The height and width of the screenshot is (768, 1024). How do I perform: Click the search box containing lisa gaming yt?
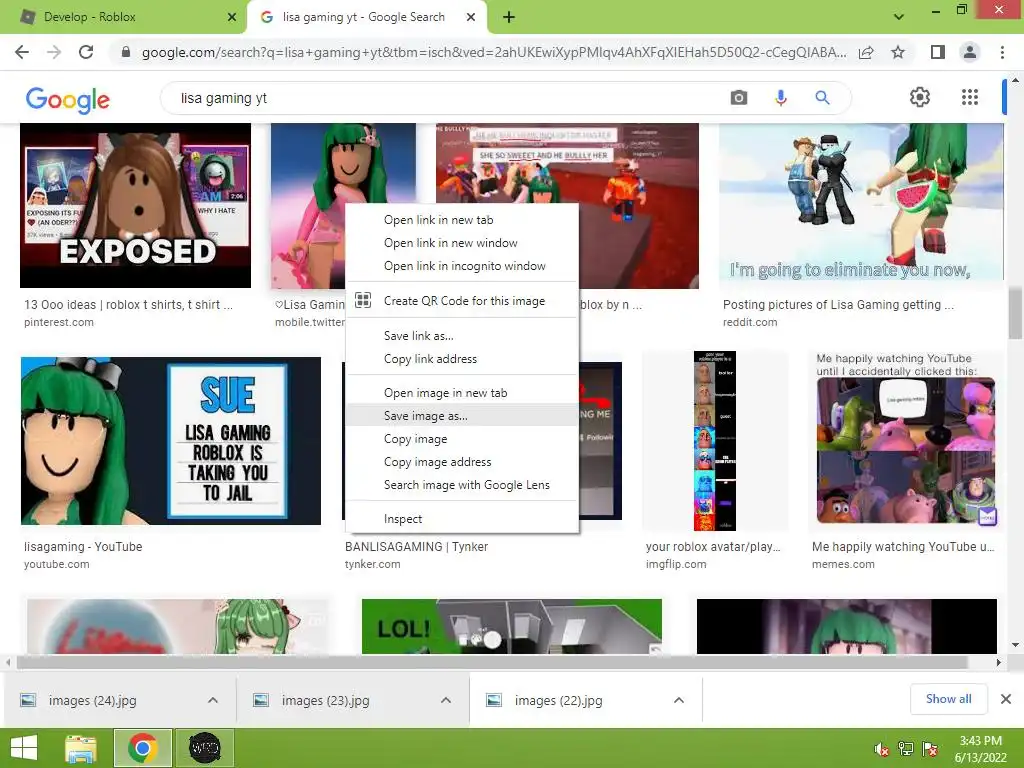[451, 98]
